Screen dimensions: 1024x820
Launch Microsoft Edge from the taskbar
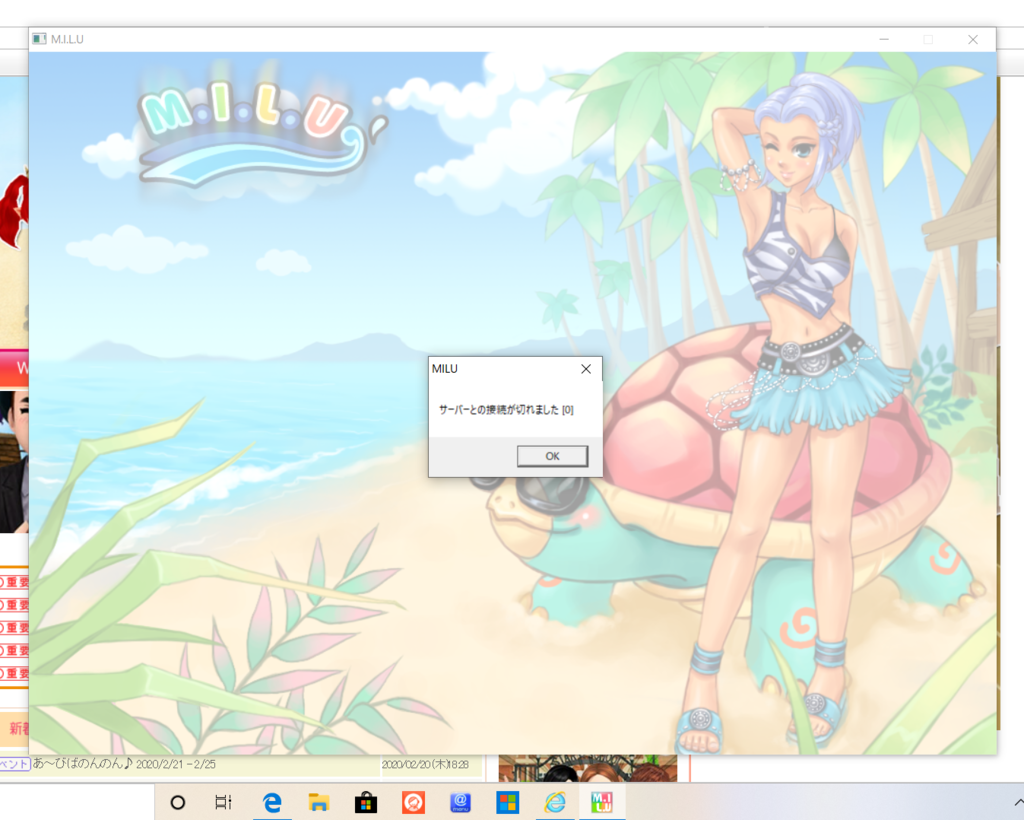(271, 802)
